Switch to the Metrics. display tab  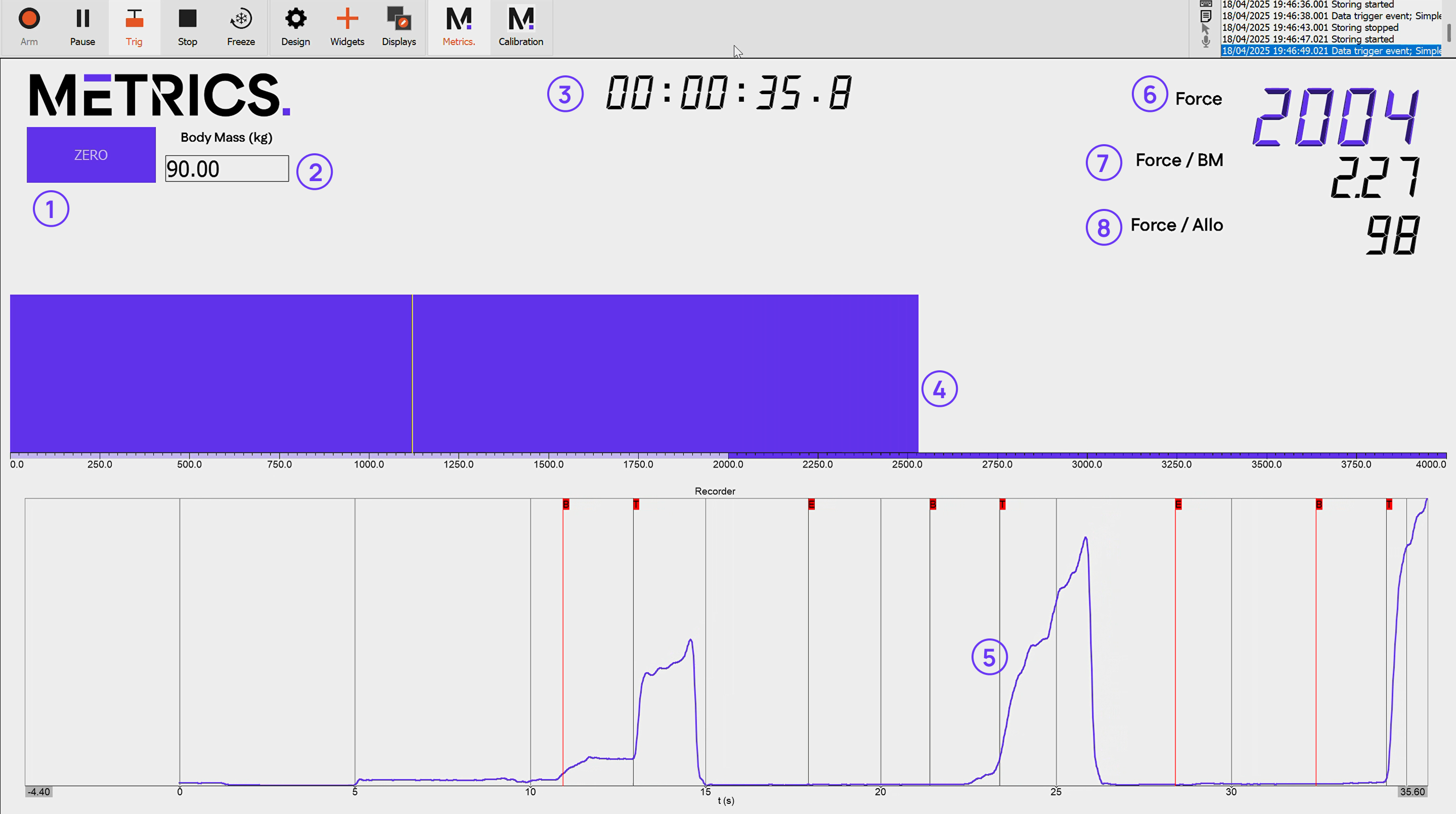(x=459, y=27)
